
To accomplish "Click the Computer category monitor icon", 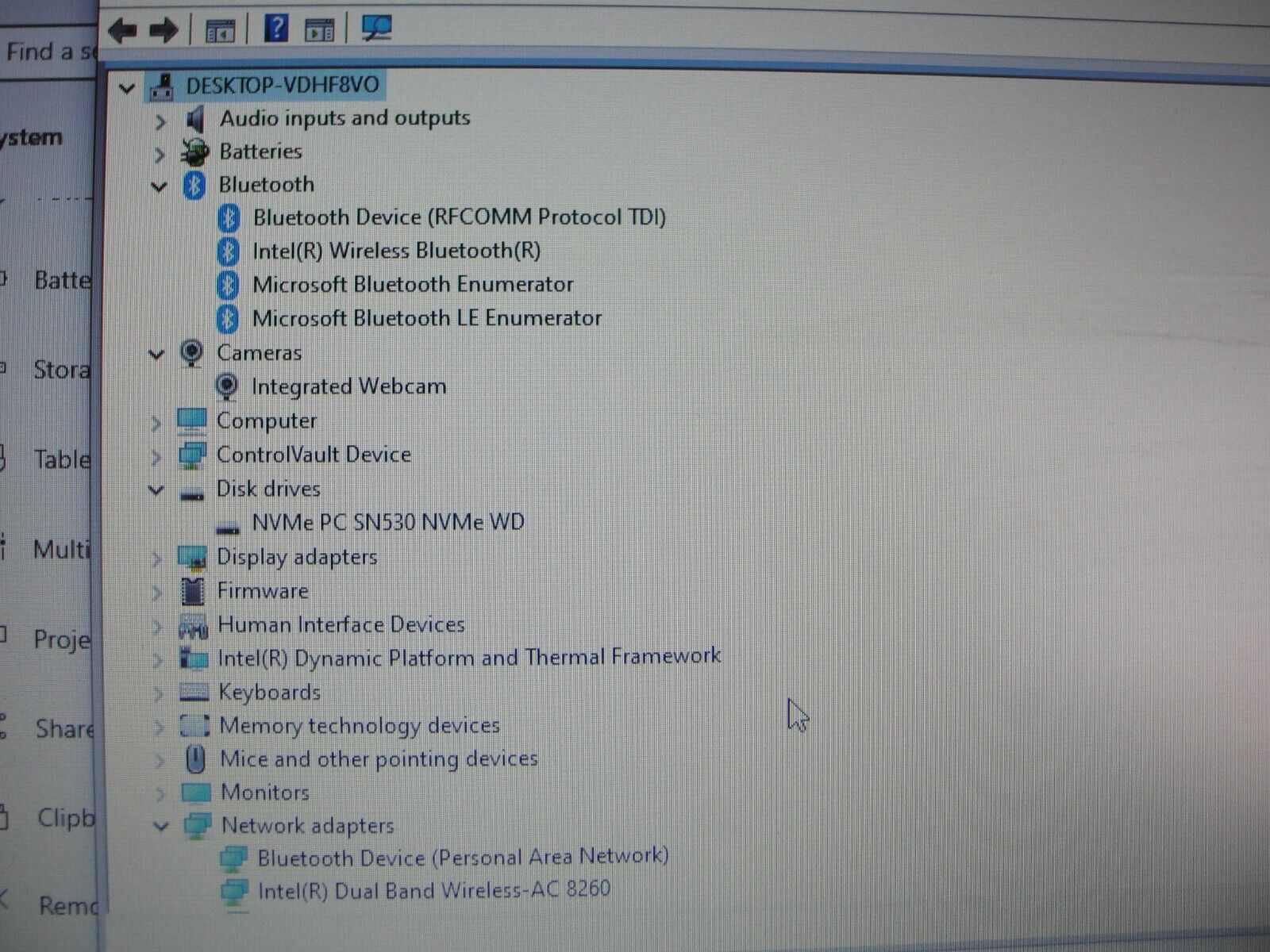I will click(191, 420).
